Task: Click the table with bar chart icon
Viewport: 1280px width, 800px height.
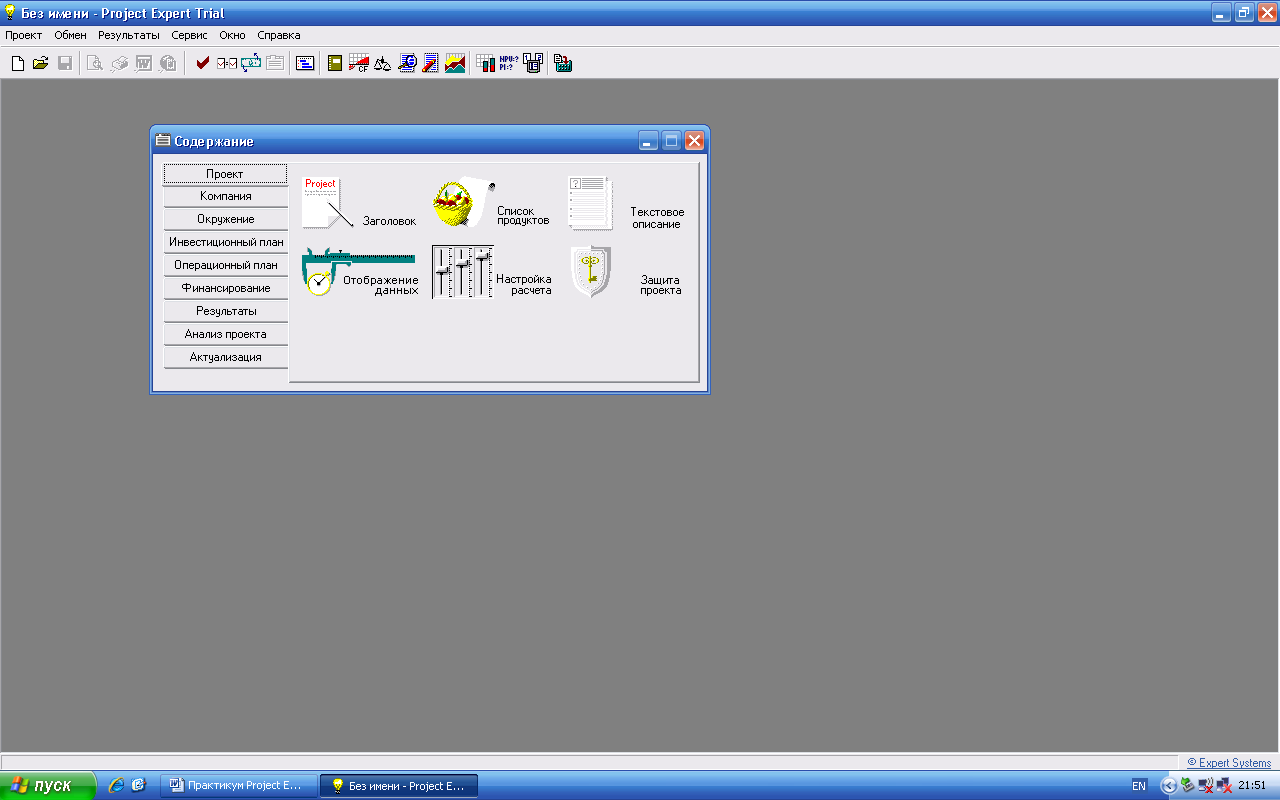Action: (x=486, y=63)
